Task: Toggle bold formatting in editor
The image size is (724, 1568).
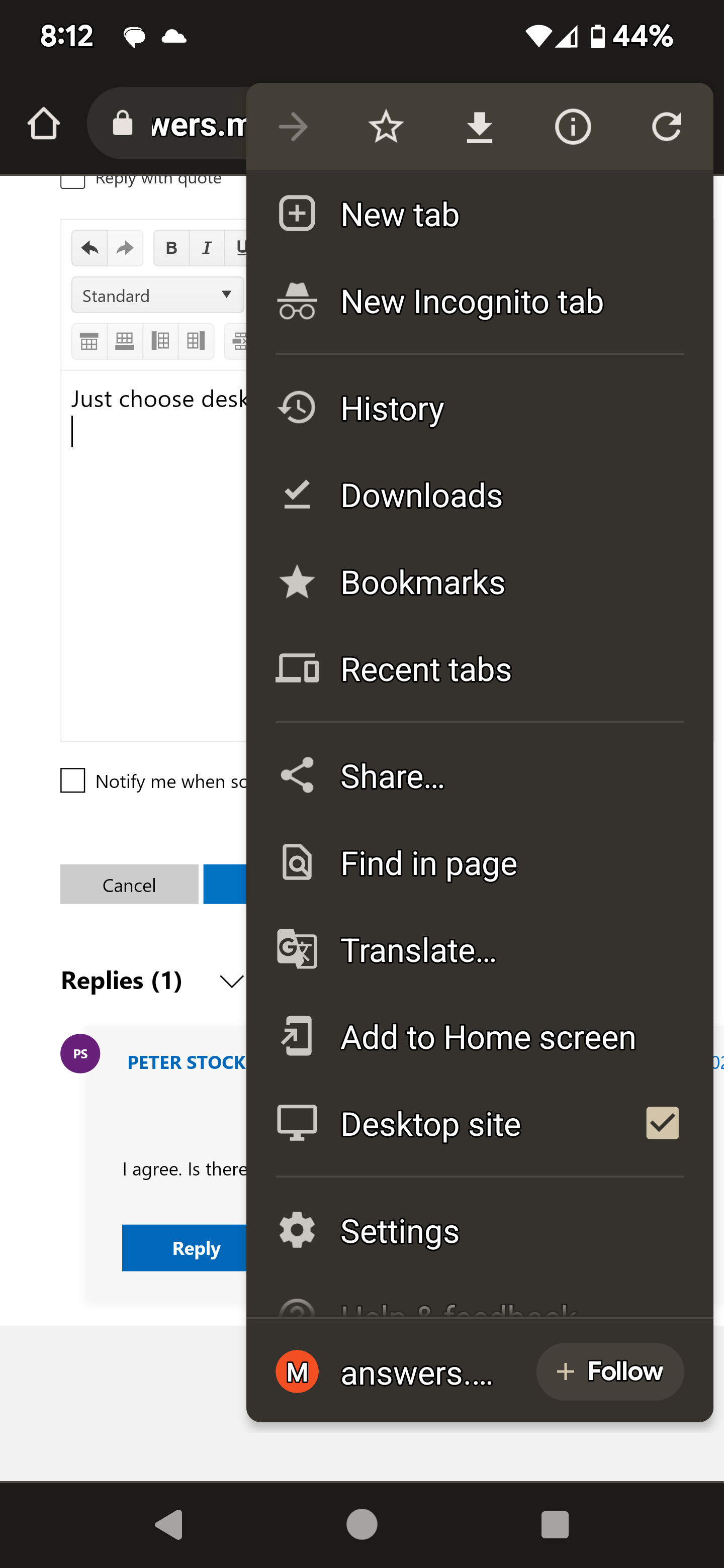Action: click(x=172, y=248)
